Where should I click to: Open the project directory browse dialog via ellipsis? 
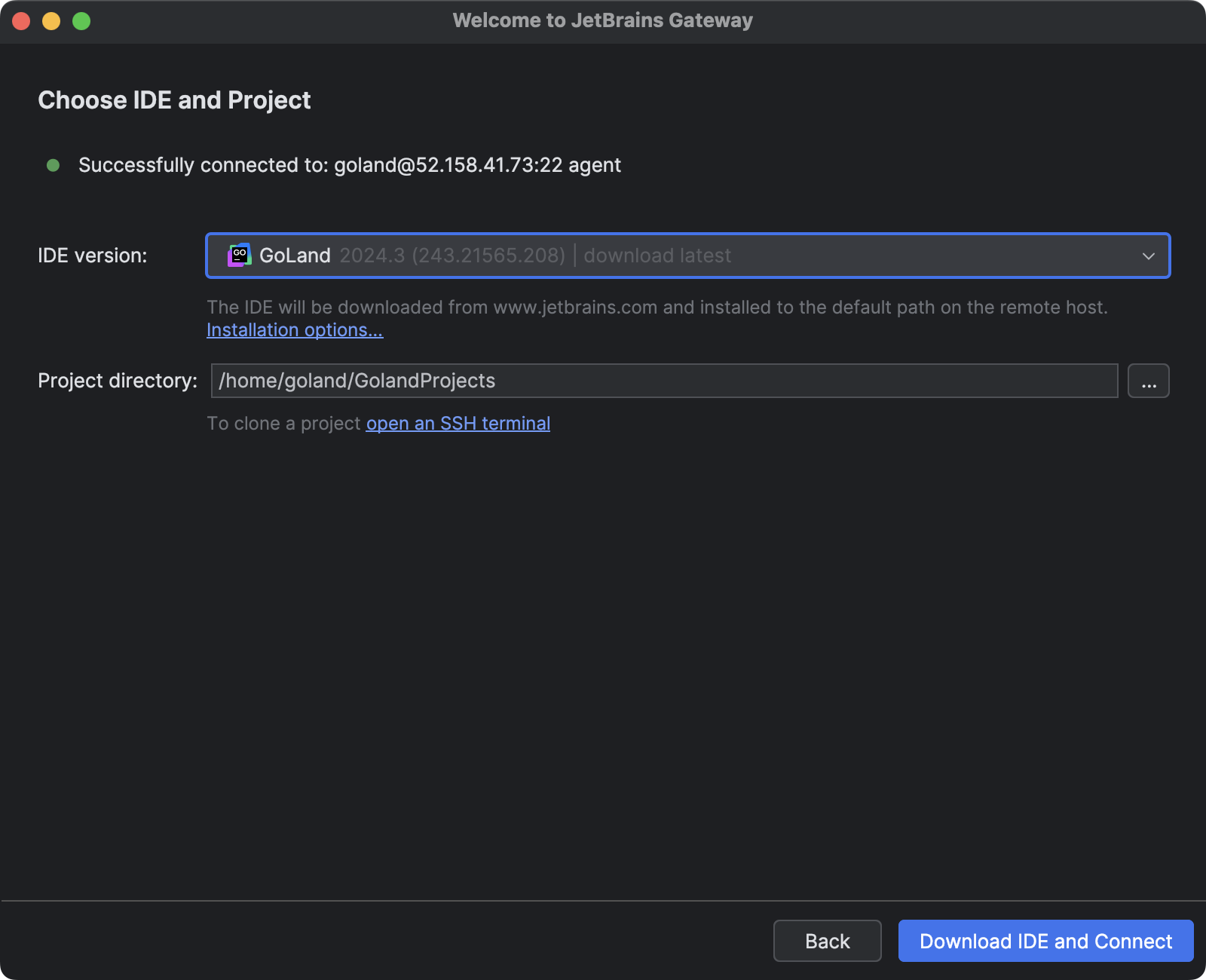click(x=1148, y=381)
